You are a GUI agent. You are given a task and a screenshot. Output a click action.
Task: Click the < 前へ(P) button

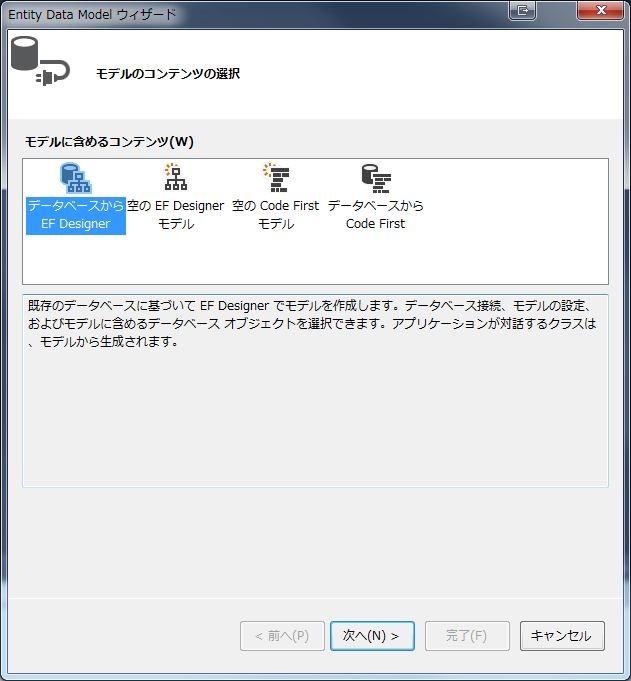(x=282, y=636)
